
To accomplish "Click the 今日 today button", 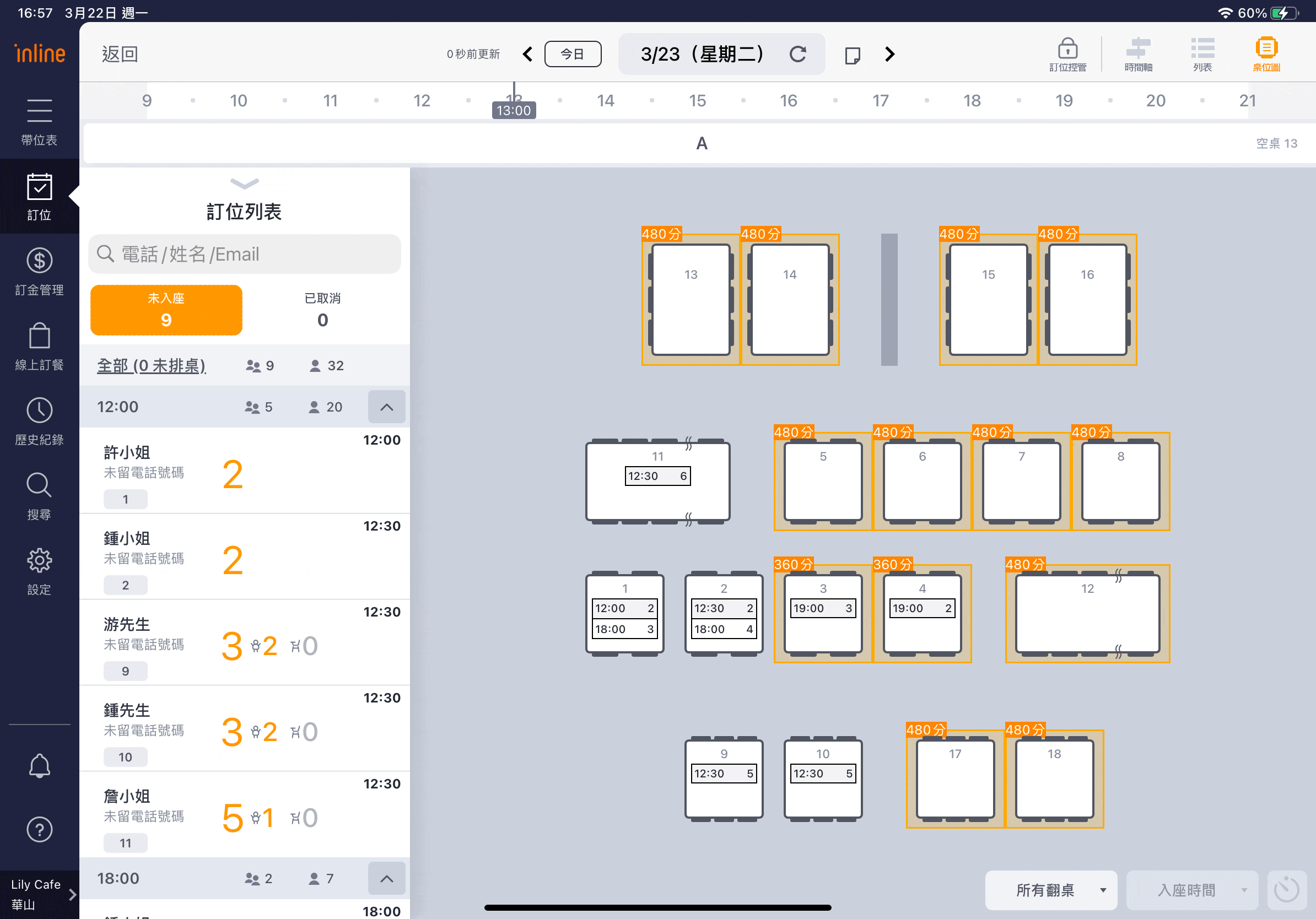I will (x=572, y=55).
